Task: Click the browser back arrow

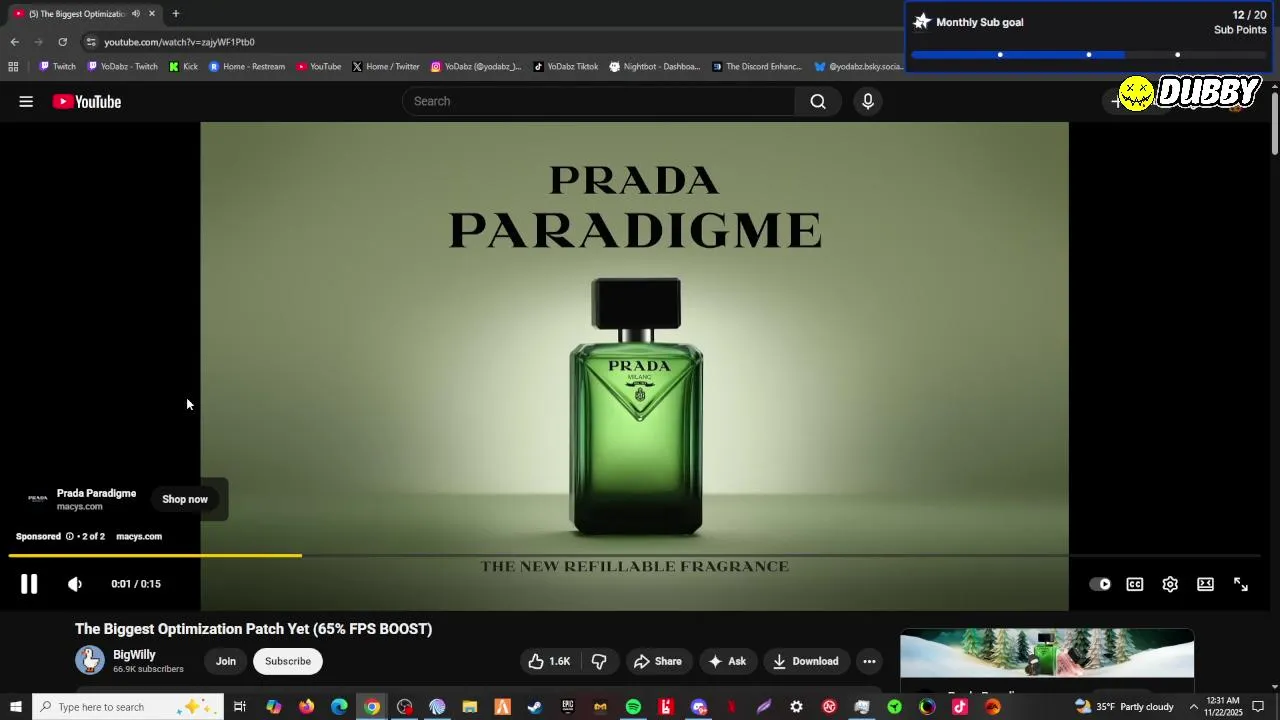Action: [x=14, y=42]
